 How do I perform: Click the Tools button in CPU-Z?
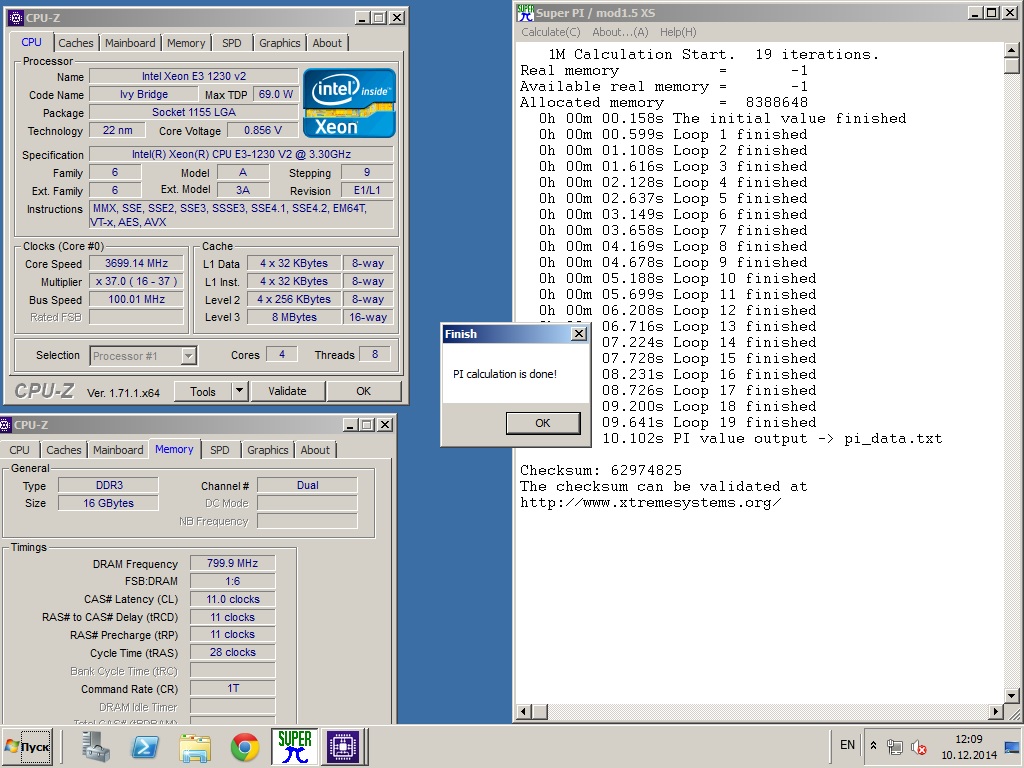point(202,391)
